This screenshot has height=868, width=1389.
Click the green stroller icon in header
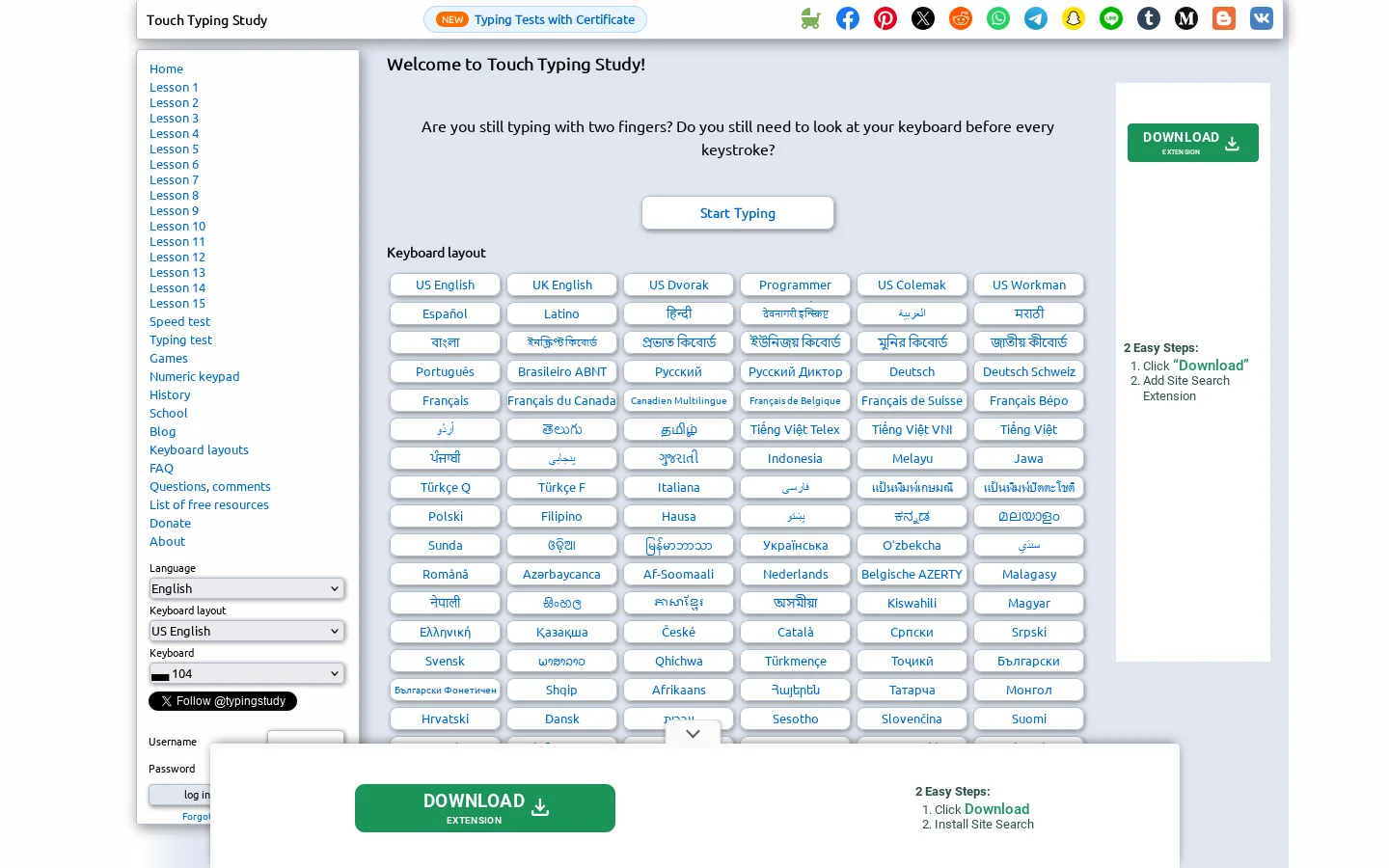click(810, 18)
